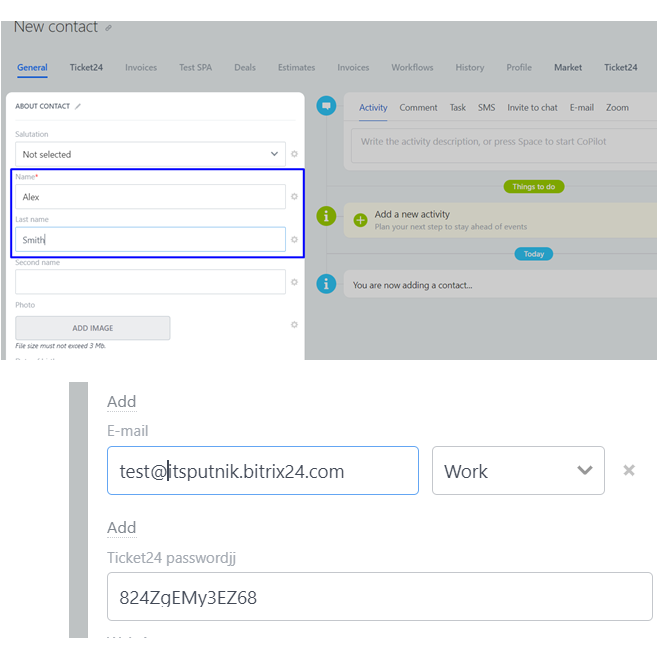Select the Comment tab in activity panel

pyautogui.click(x=418, y=108)
